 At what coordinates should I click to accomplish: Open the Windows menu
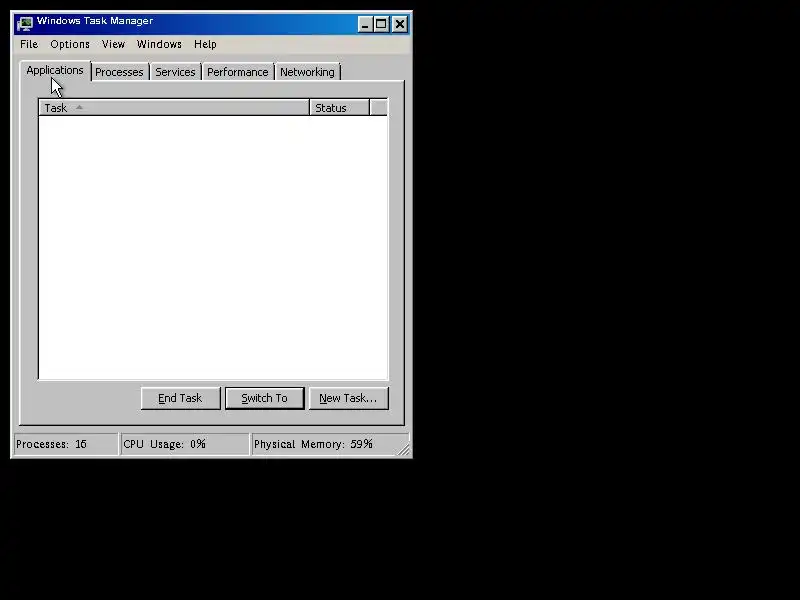tap(159, 44)
